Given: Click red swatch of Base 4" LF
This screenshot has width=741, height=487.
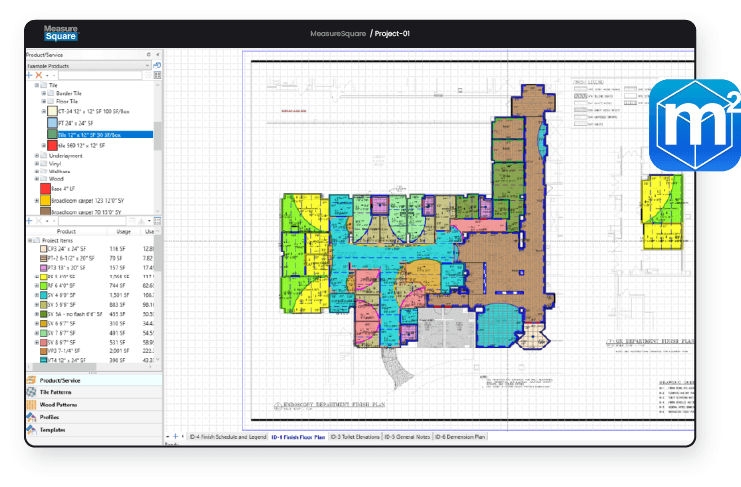Looking at the screenshot, I should coord(45,188).
